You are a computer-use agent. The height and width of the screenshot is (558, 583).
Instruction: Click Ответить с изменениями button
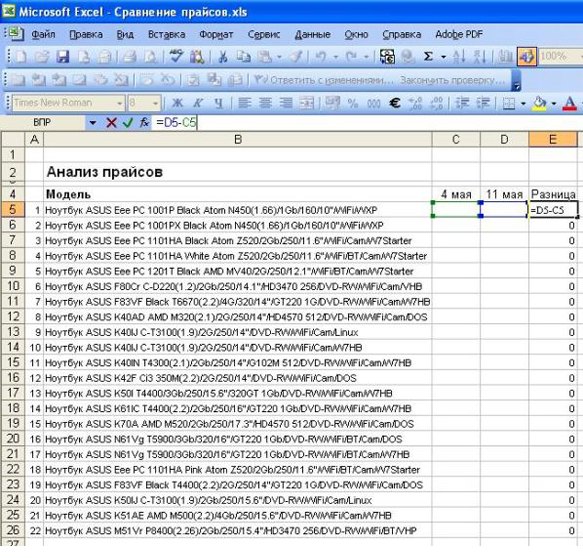pos(323,80)
